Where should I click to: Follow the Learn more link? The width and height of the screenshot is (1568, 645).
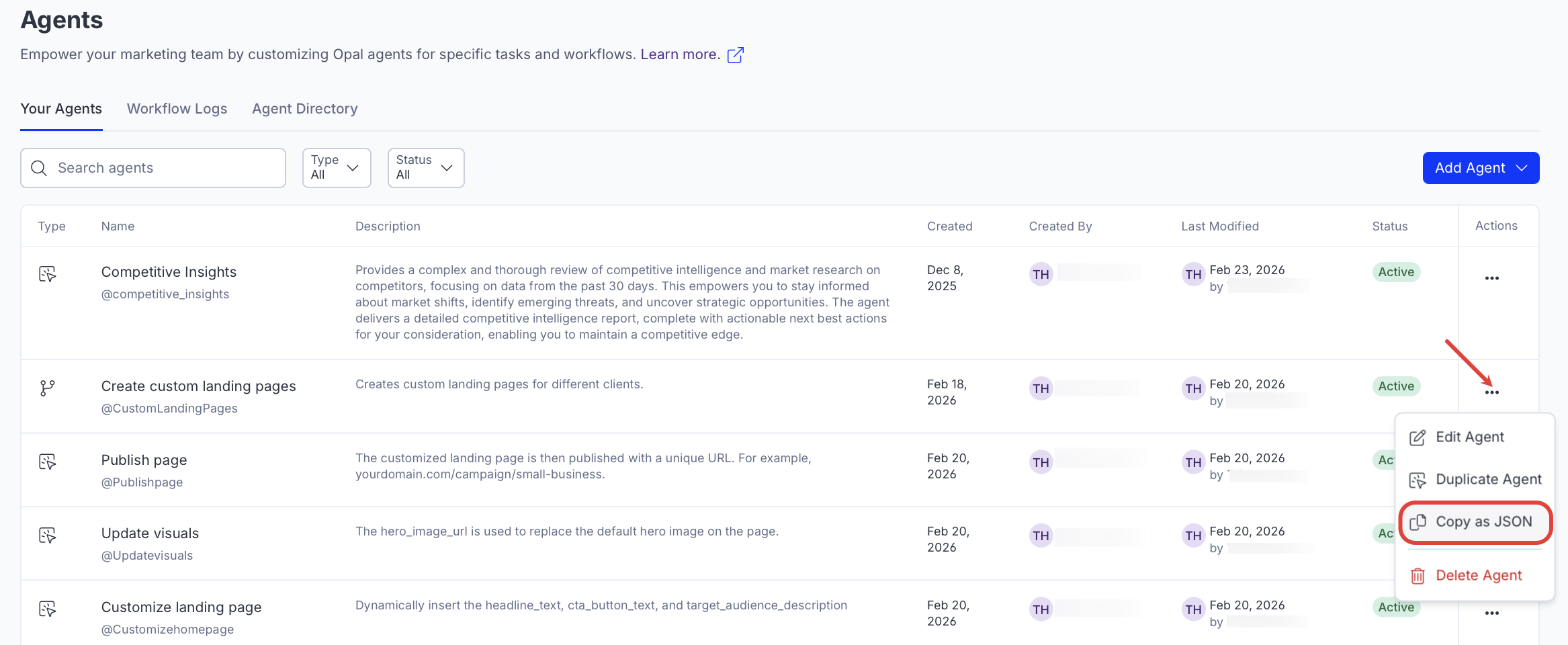click(x=679, y=54)
